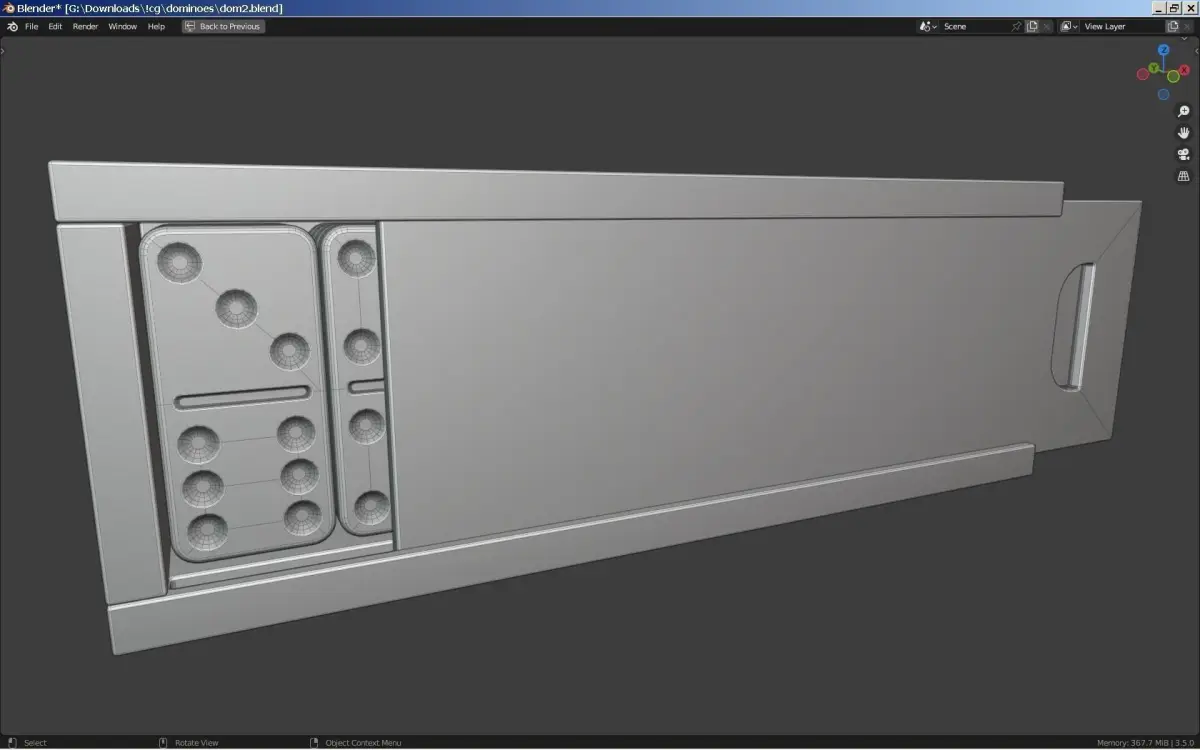Click the unlabeled blue negative Z gizmo circle
The width and height of the screenshot is (1200, 750).
point(1163,95)
